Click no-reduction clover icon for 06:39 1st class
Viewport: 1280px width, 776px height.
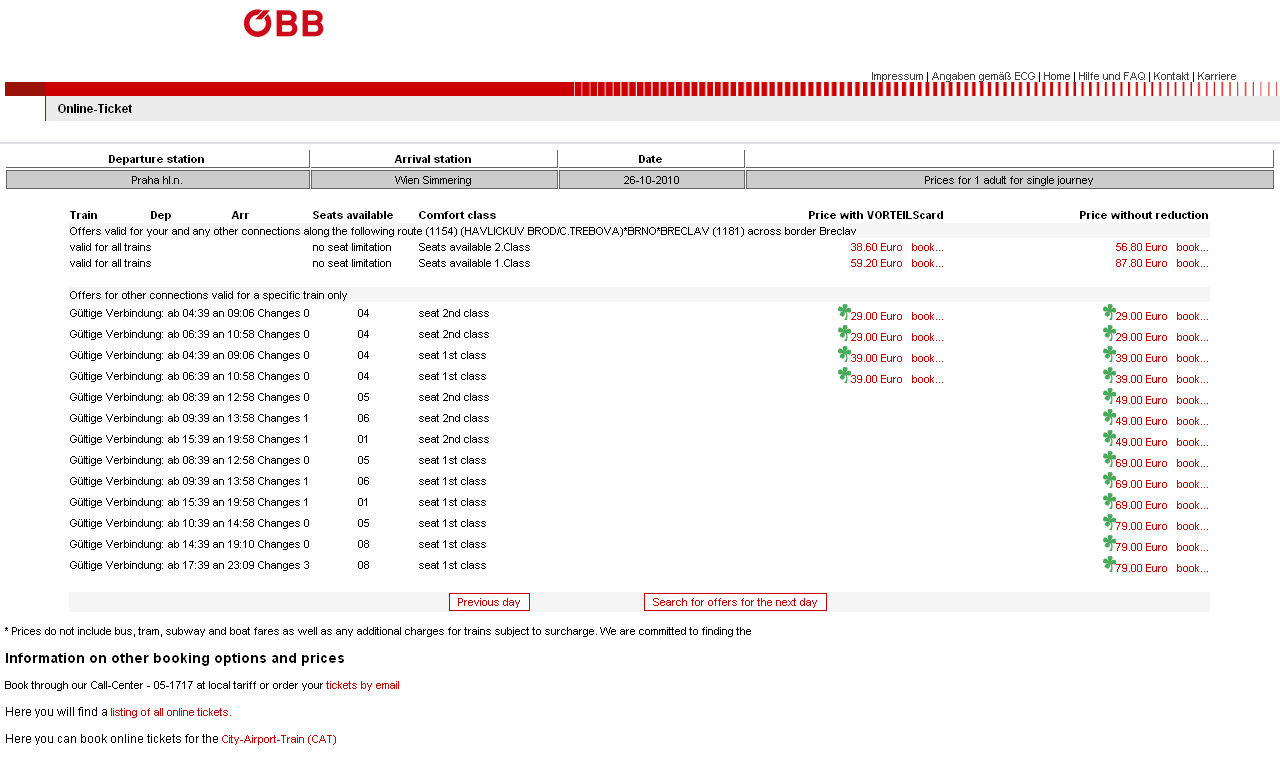coord(1109,375)
